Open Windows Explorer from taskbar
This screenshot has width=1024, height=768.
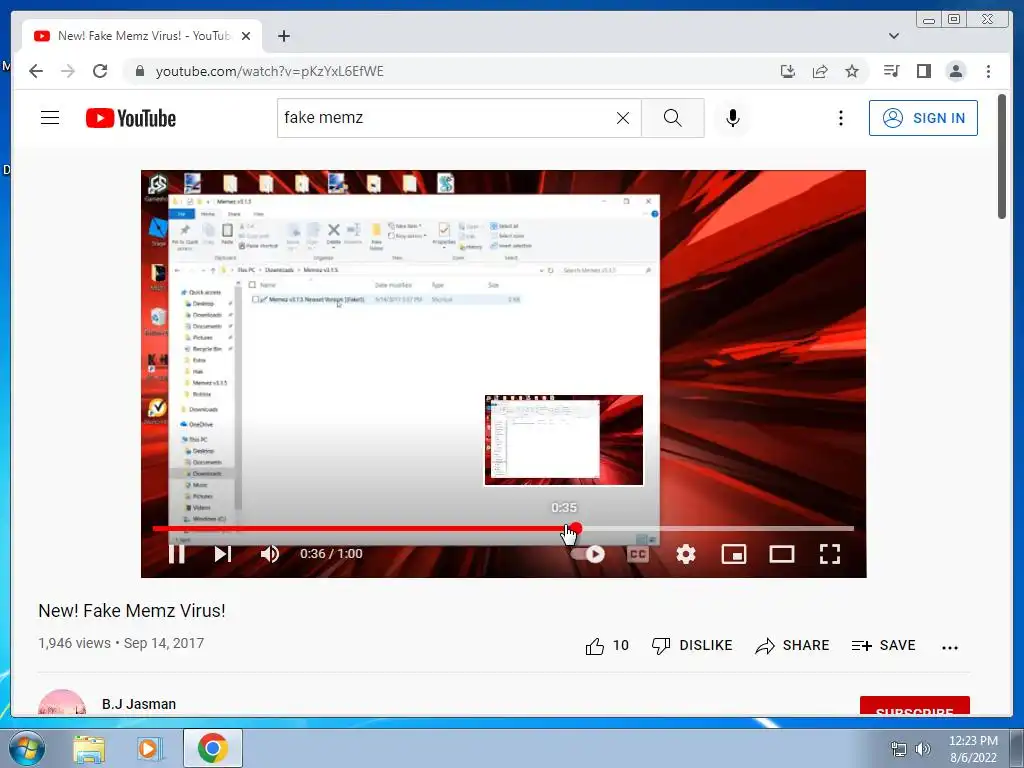[x=89, y=748]
